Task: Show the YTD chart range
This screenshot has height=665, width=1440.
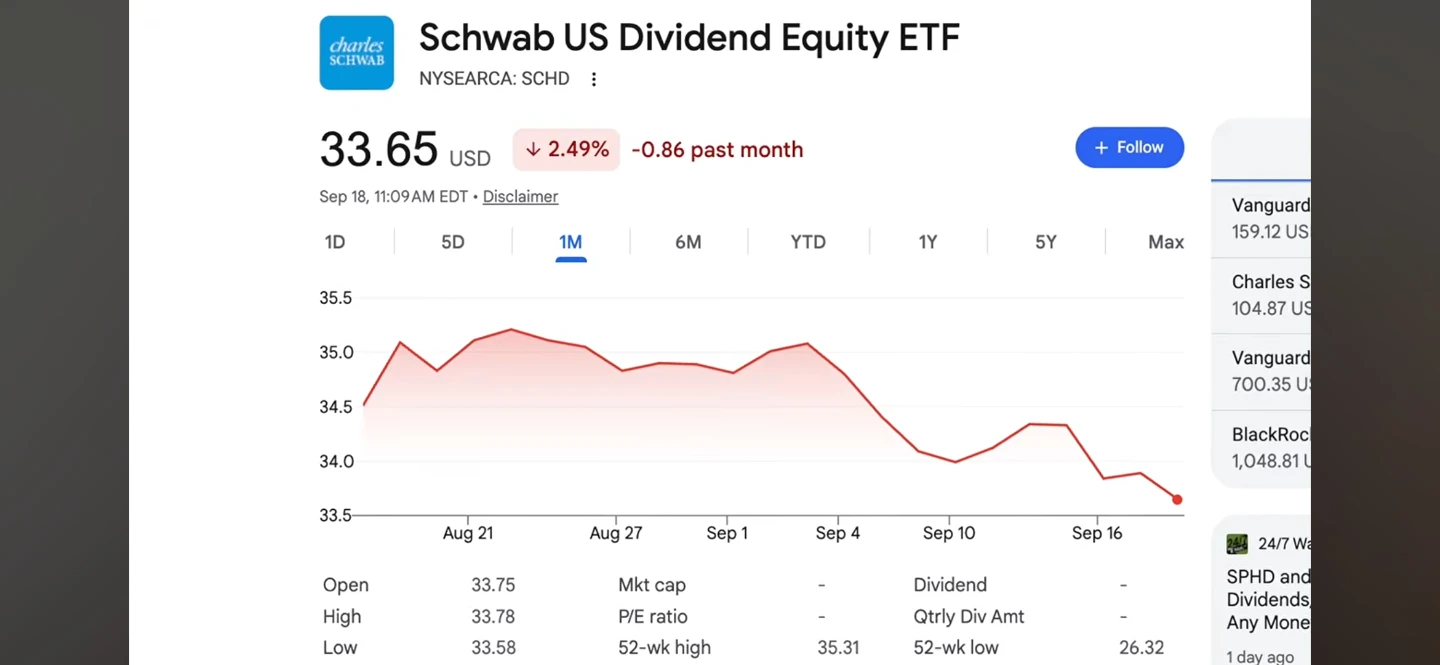Action: pyautogui.click(x=808, y=242)
